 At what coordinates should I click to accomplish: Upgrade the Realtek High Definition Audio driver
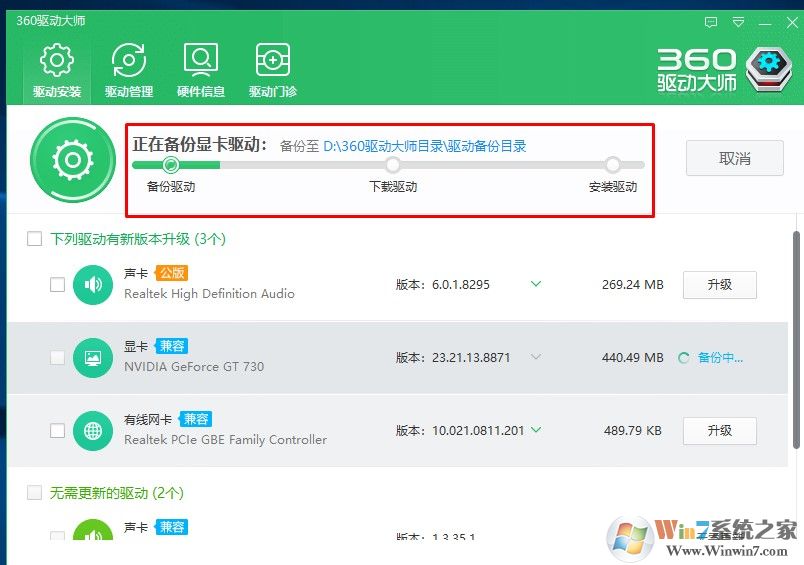[x=719, y=285]
